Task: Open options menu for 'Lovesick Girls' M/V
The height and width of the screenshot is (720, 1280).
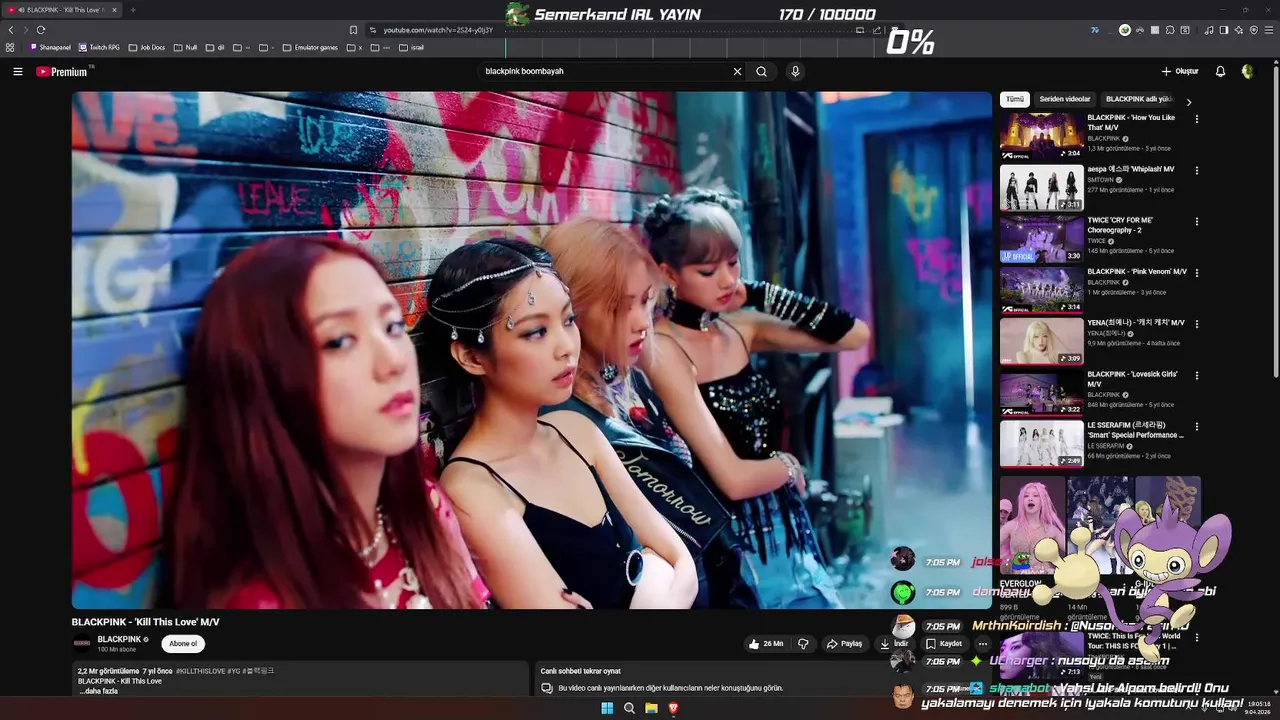Action: pos(1196,376)
